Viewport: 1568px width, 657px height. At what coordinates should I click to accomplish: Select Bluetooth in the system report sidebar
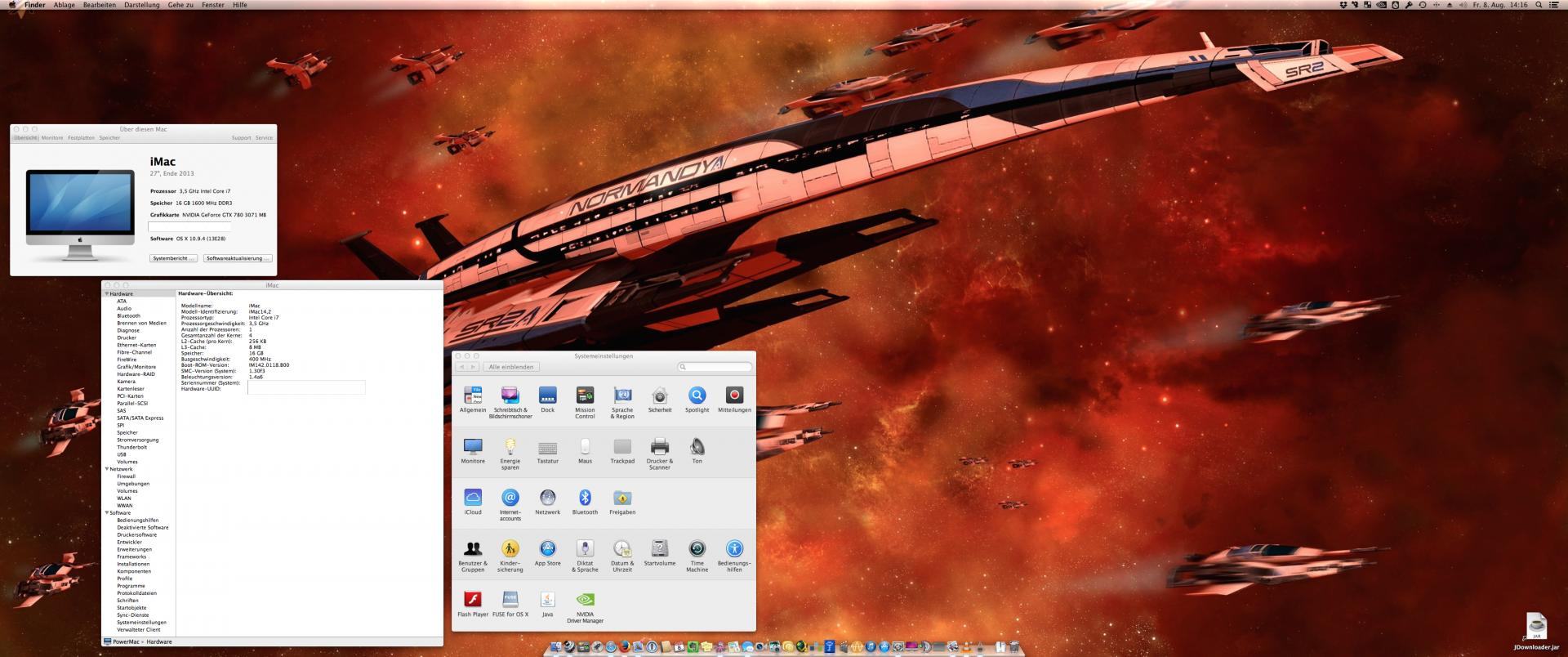click(128, 315)
